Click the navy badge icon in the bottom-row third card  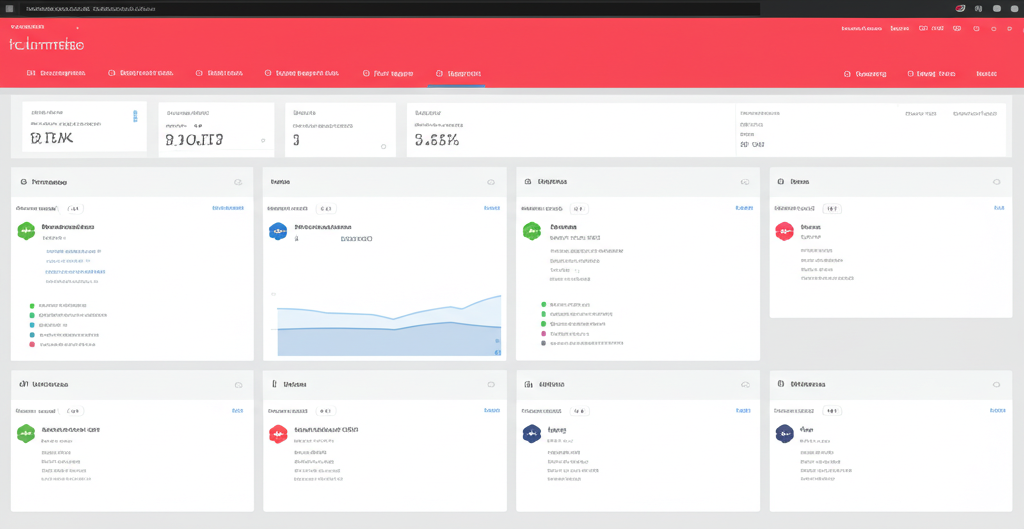point(532,434)
